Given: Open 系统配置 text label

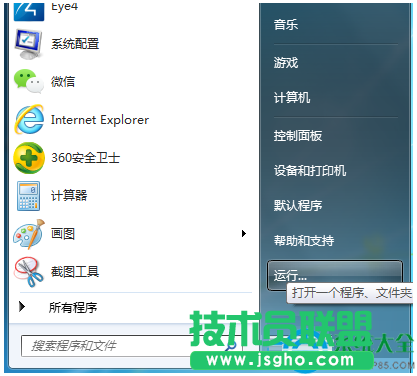Looking at the screenshot, I should click(x=75, y=44).
